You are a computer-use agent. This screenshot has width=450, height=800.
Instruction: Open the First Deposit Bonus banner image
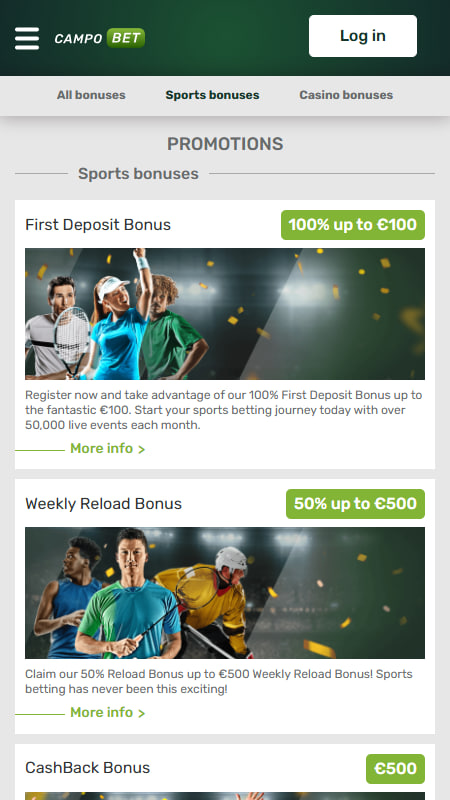(x=225, y=314)
